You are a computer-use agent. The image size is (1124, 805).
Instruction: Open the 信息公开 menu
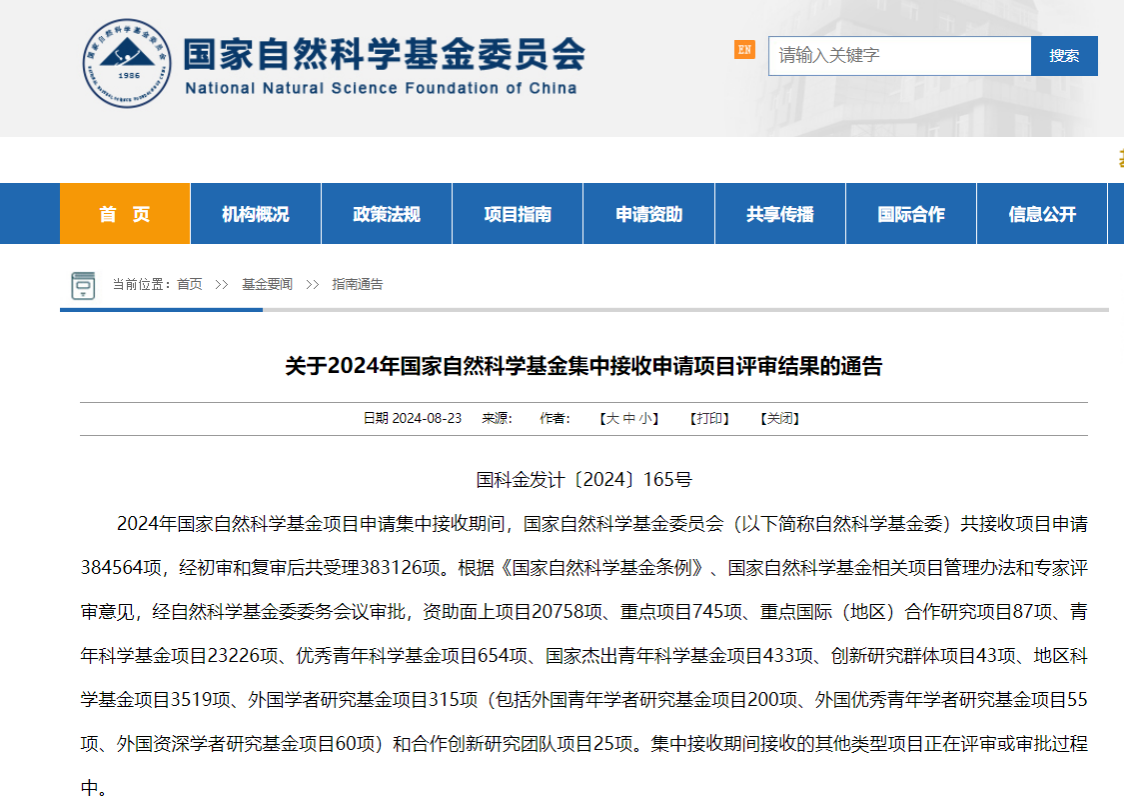point(1042,214)
